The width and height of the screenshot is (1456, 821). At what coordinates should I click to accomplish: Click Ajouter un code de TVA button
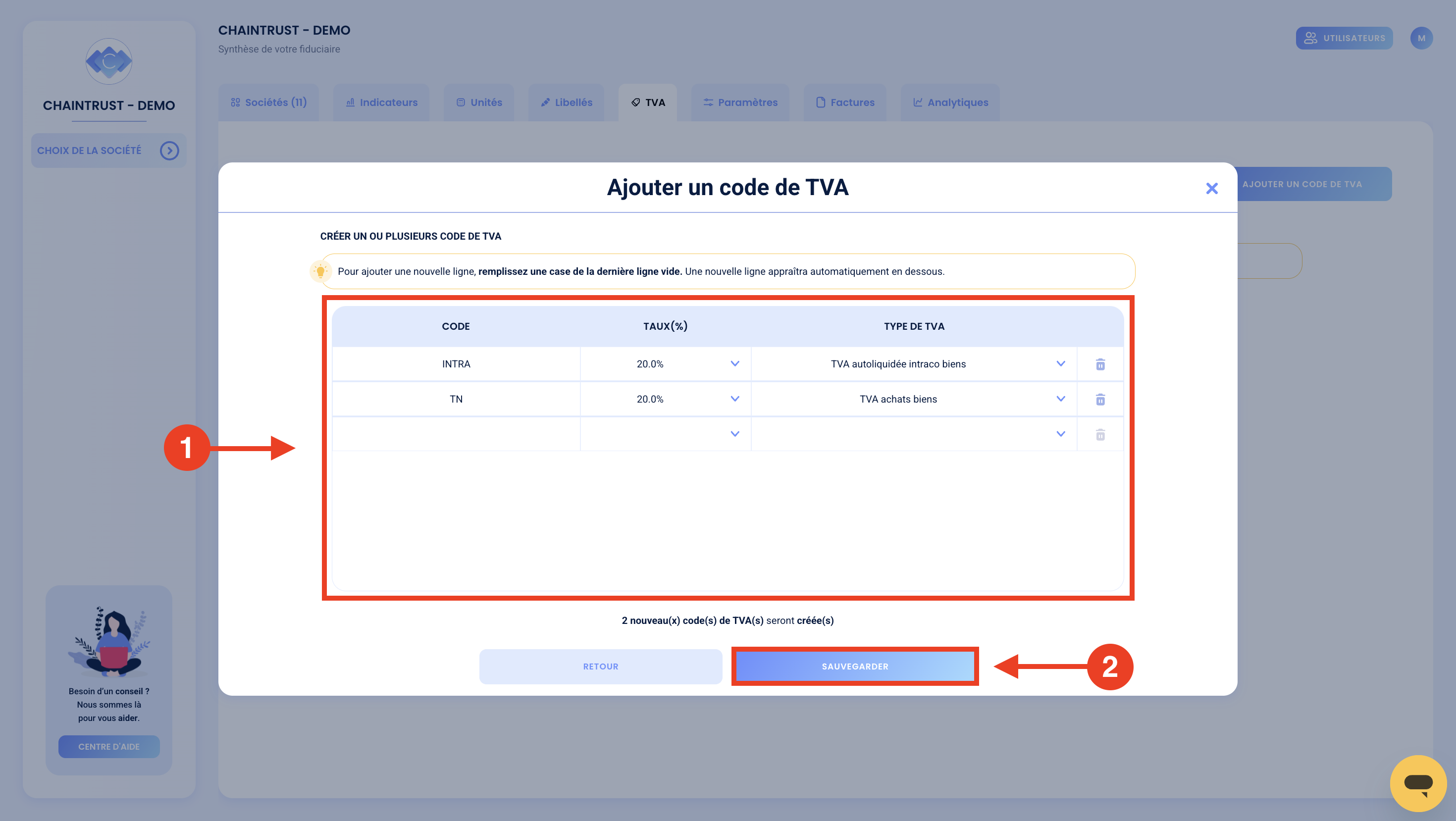tap(1314, 184)
